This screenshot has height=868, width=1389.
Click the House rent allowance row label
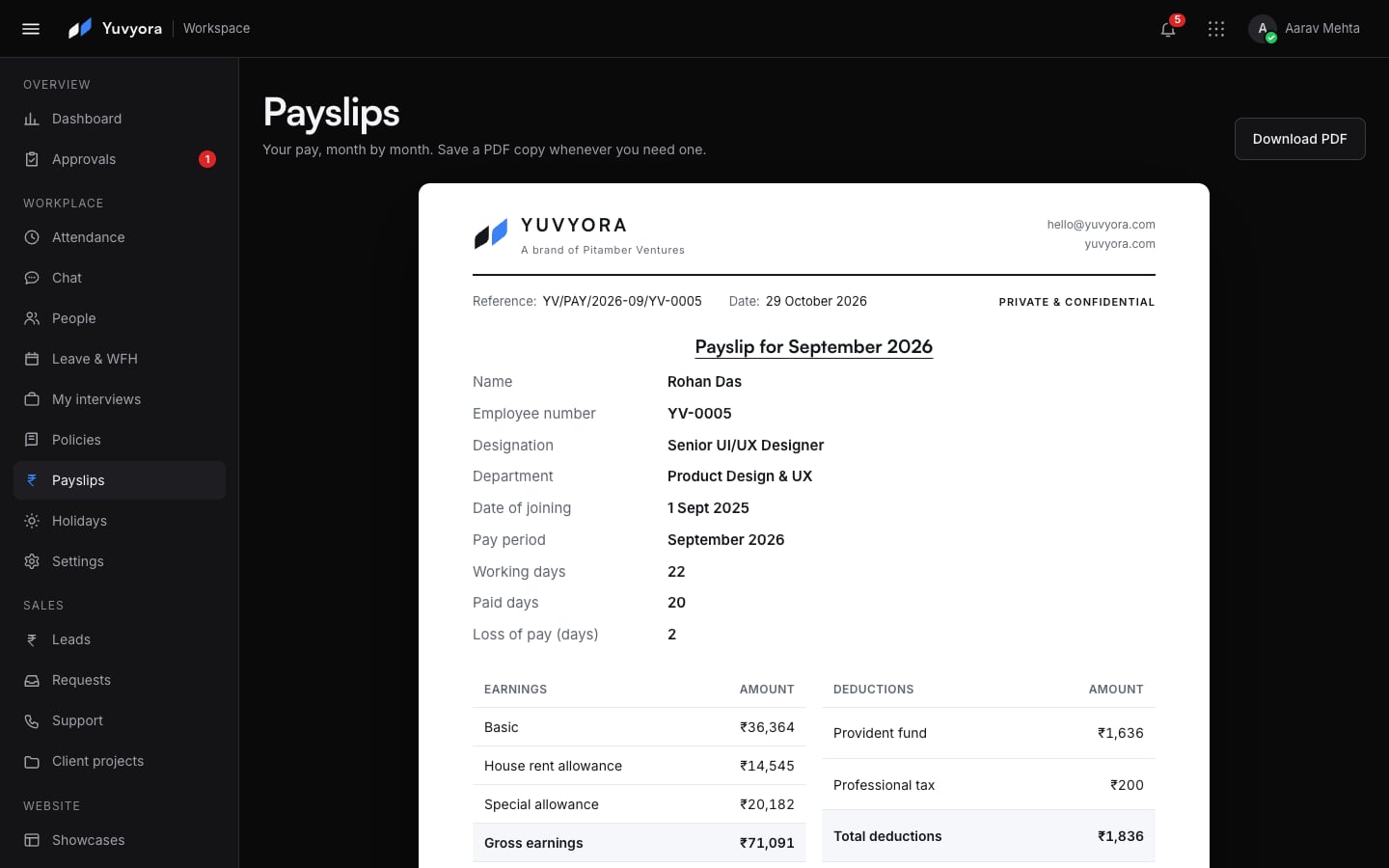(x=553, y=766)
